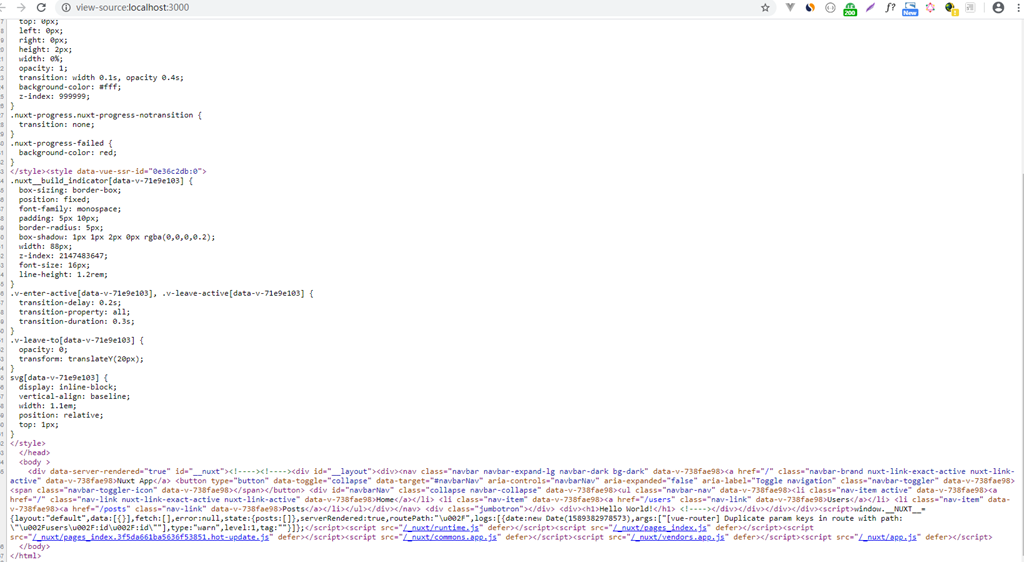Open the gray circle arrows extension
1024x562 pixels.
pyautogui.click(x=830, y=8)
